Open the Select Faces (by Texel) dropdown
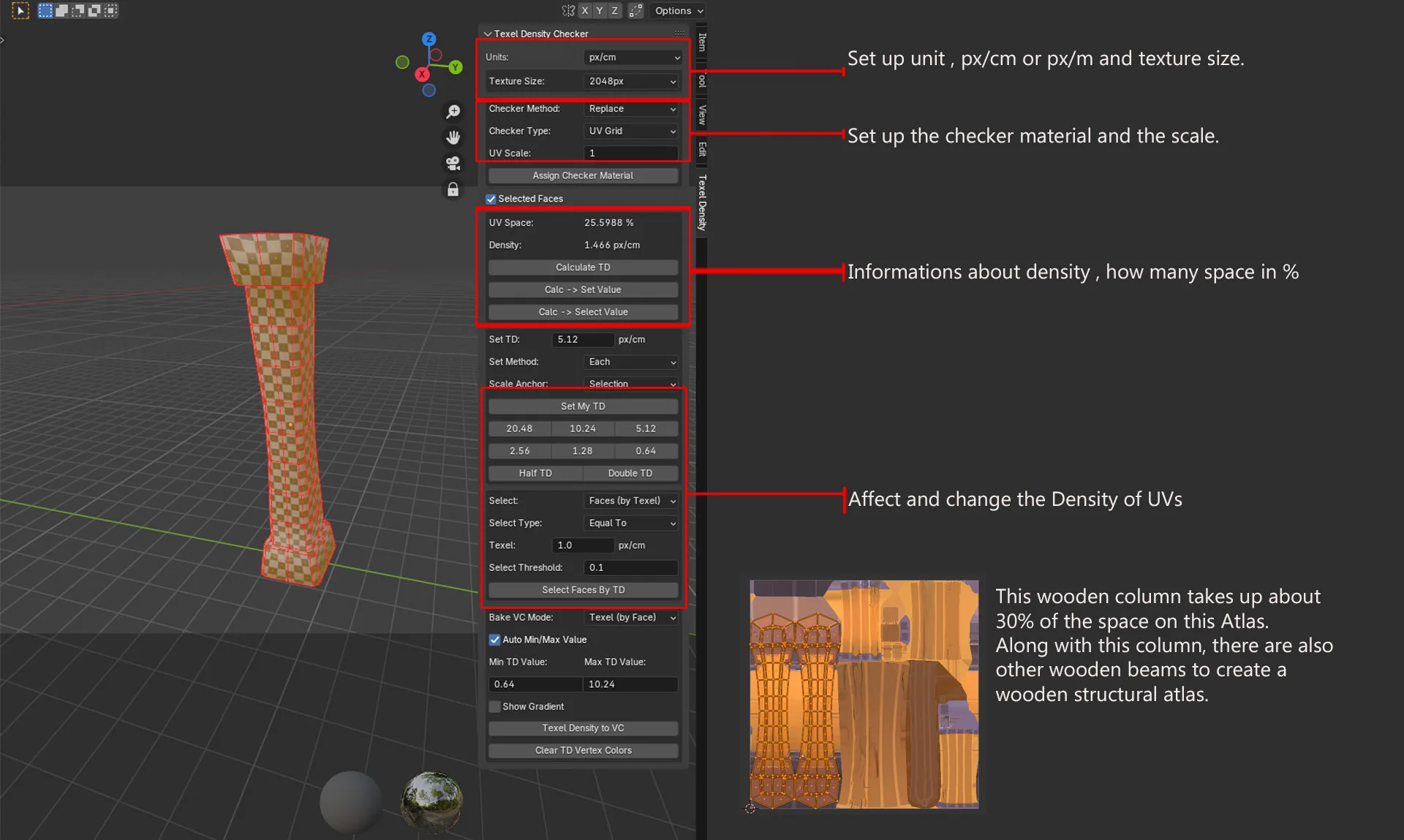This screenshot has height=840, width=1404. coord(632,501)
